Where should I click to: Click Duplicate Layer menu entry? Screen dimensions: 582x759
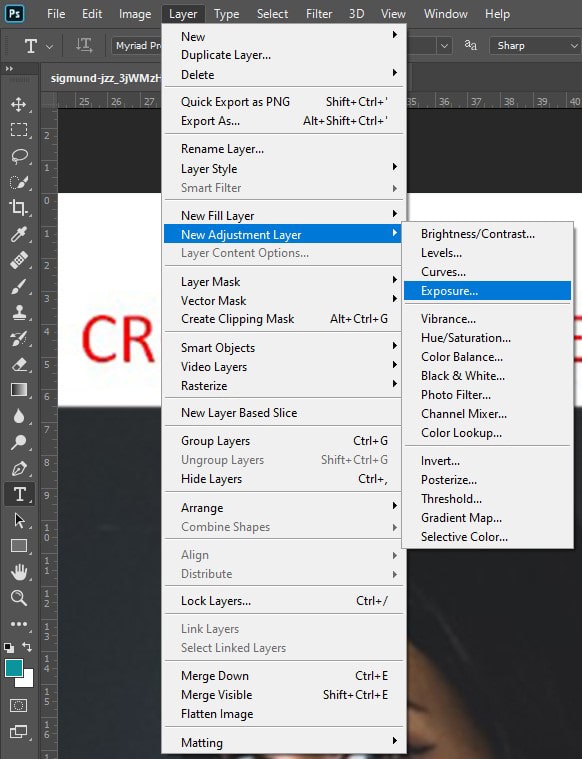tap(284, 55)
